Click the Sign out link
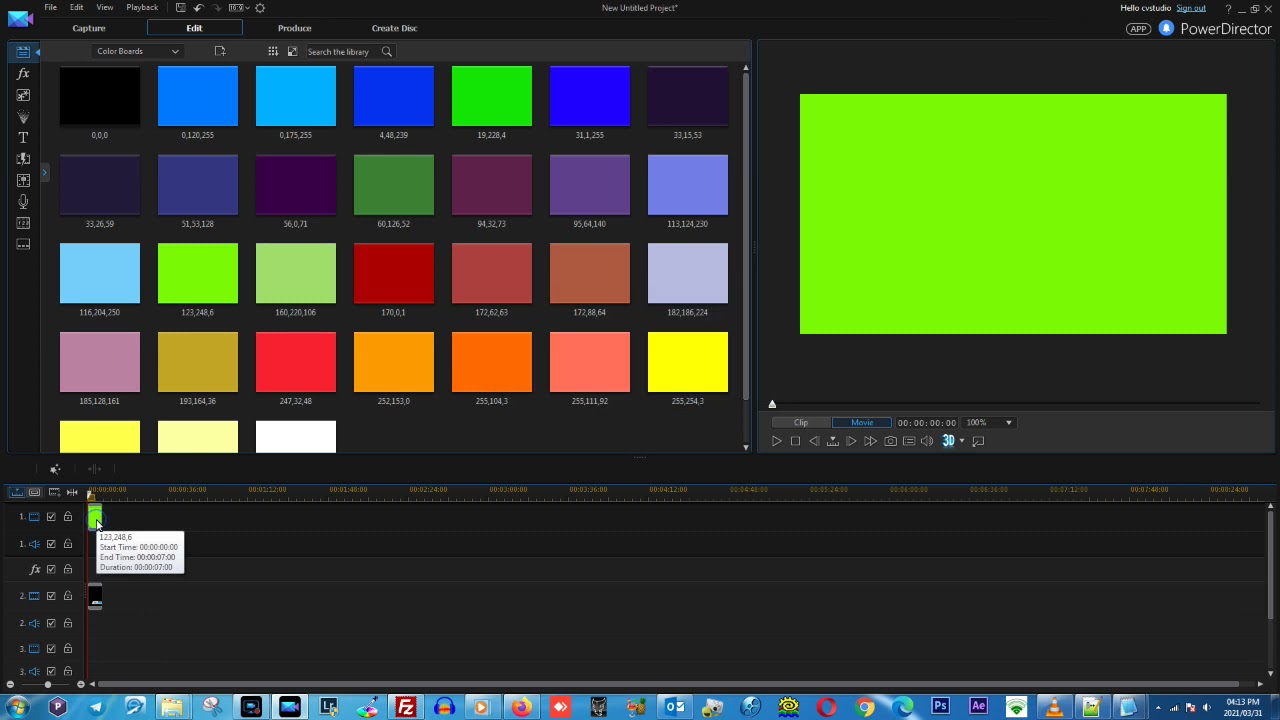Screen dimensions: 1280x720 coord(1191,8)
